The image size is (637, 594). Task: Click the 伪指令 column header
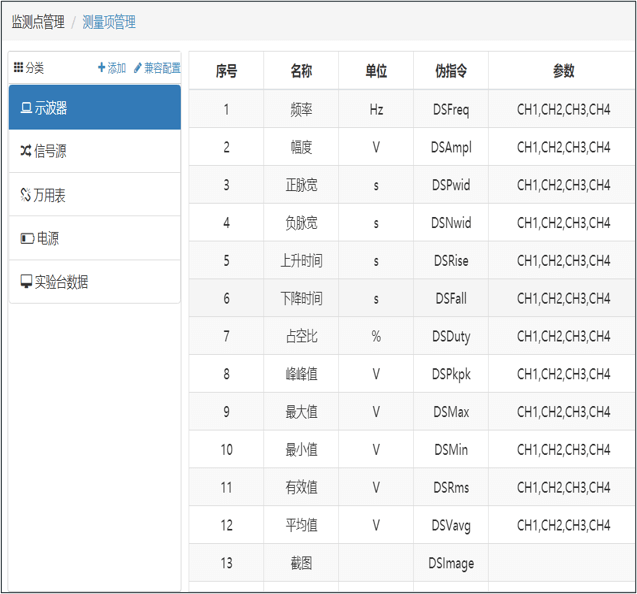click(450, 71)
